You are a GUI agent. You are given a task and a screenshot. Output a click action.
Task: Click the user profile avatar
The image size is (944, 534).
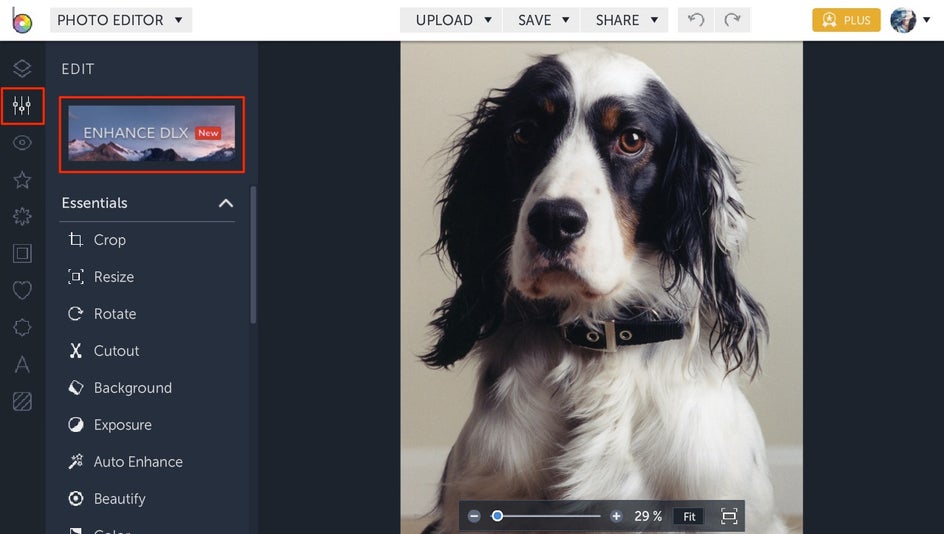903,20
